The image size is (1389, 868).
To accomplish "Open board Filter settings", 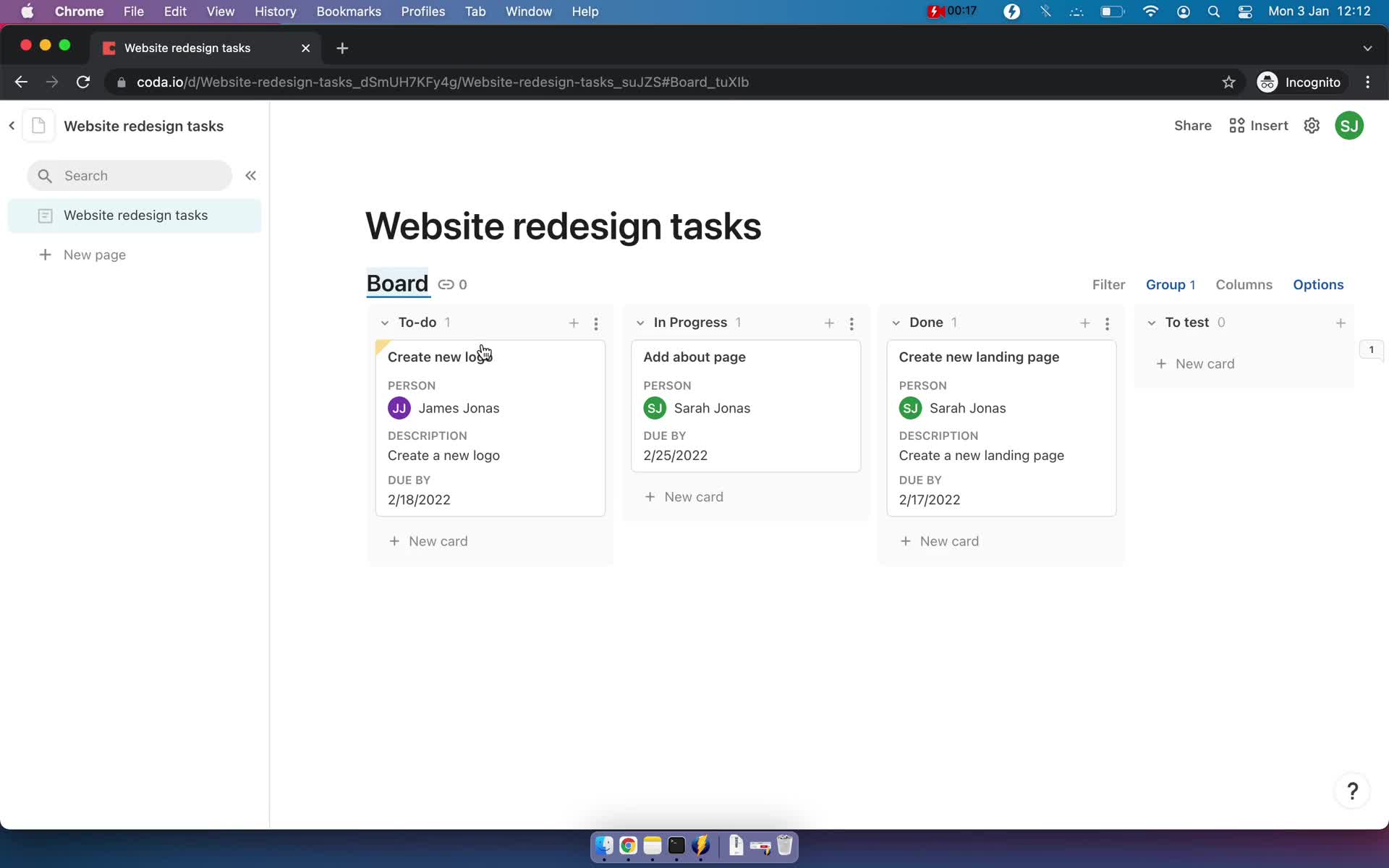I will pyautogui.click(x=1108, y=285).
